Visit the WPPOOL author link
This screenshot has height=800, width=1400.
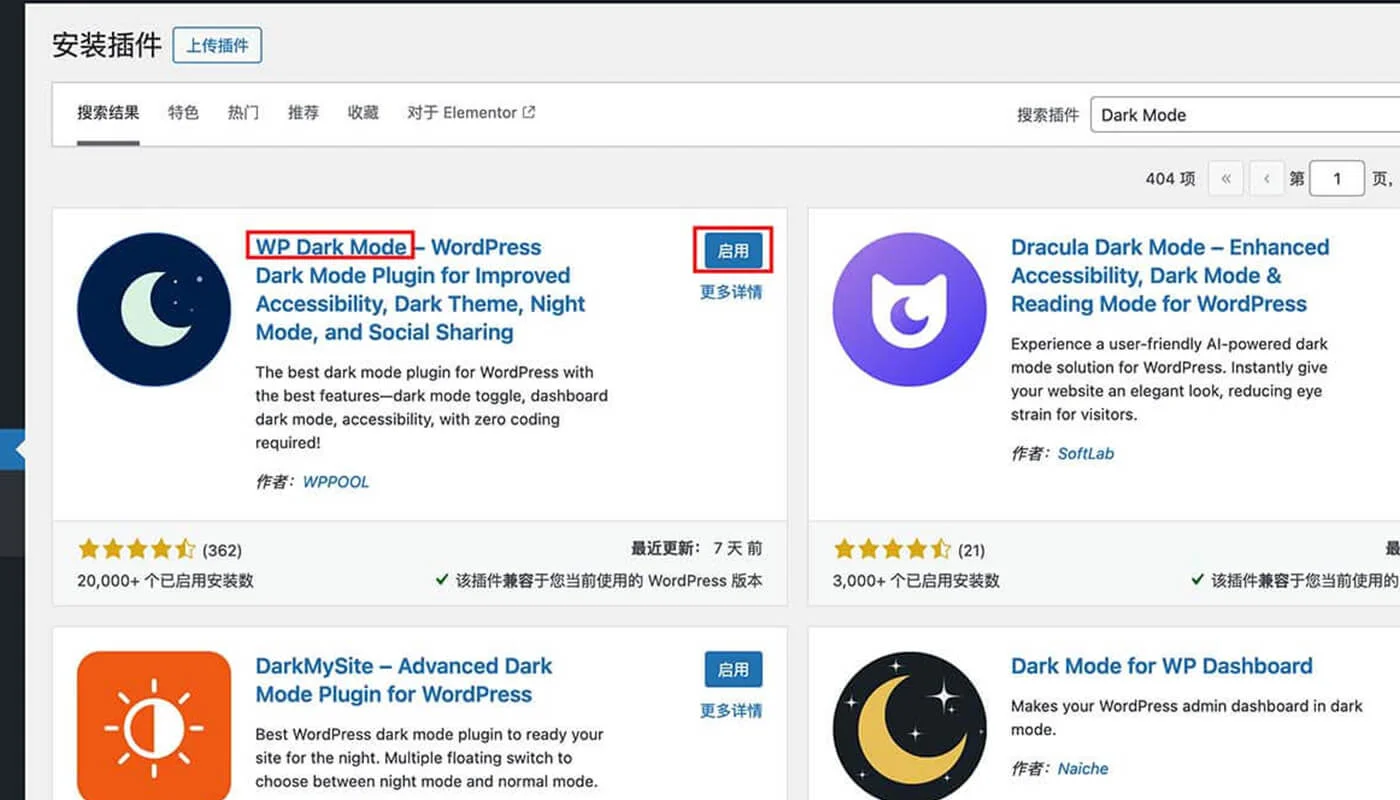click(336, 481)
